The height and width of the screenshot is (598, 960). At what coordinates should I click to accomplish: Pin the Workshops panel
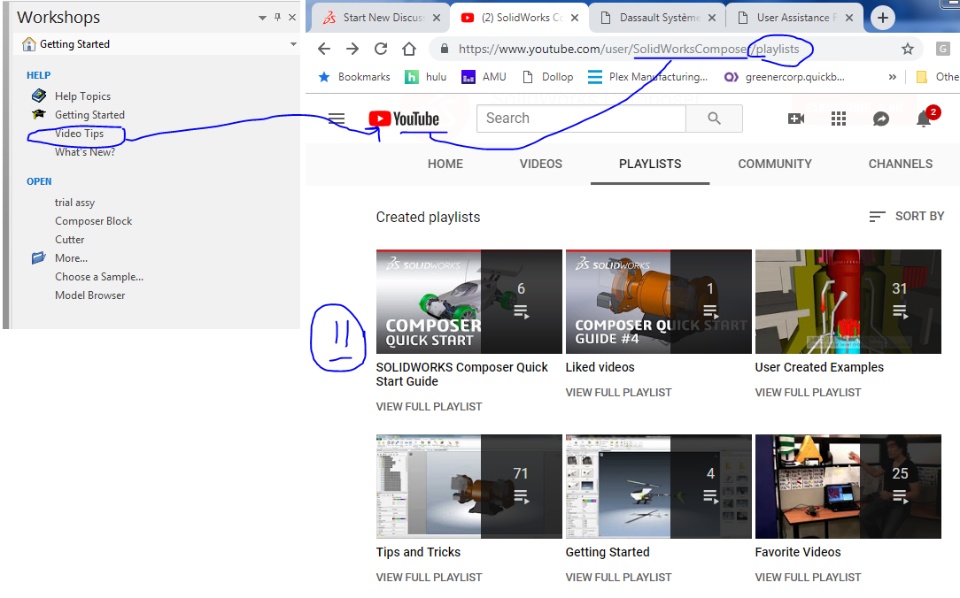pos(277,17)
